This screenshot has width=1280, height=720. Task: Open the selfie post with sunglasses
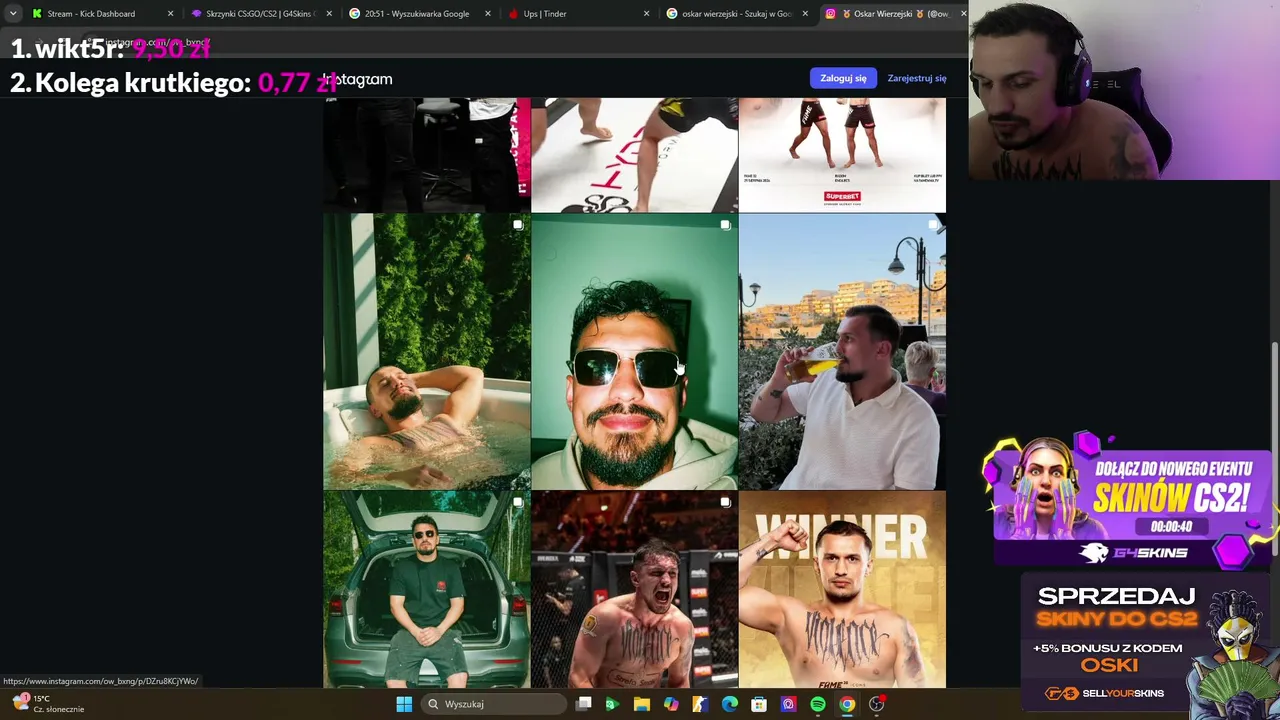click(634, 351)
